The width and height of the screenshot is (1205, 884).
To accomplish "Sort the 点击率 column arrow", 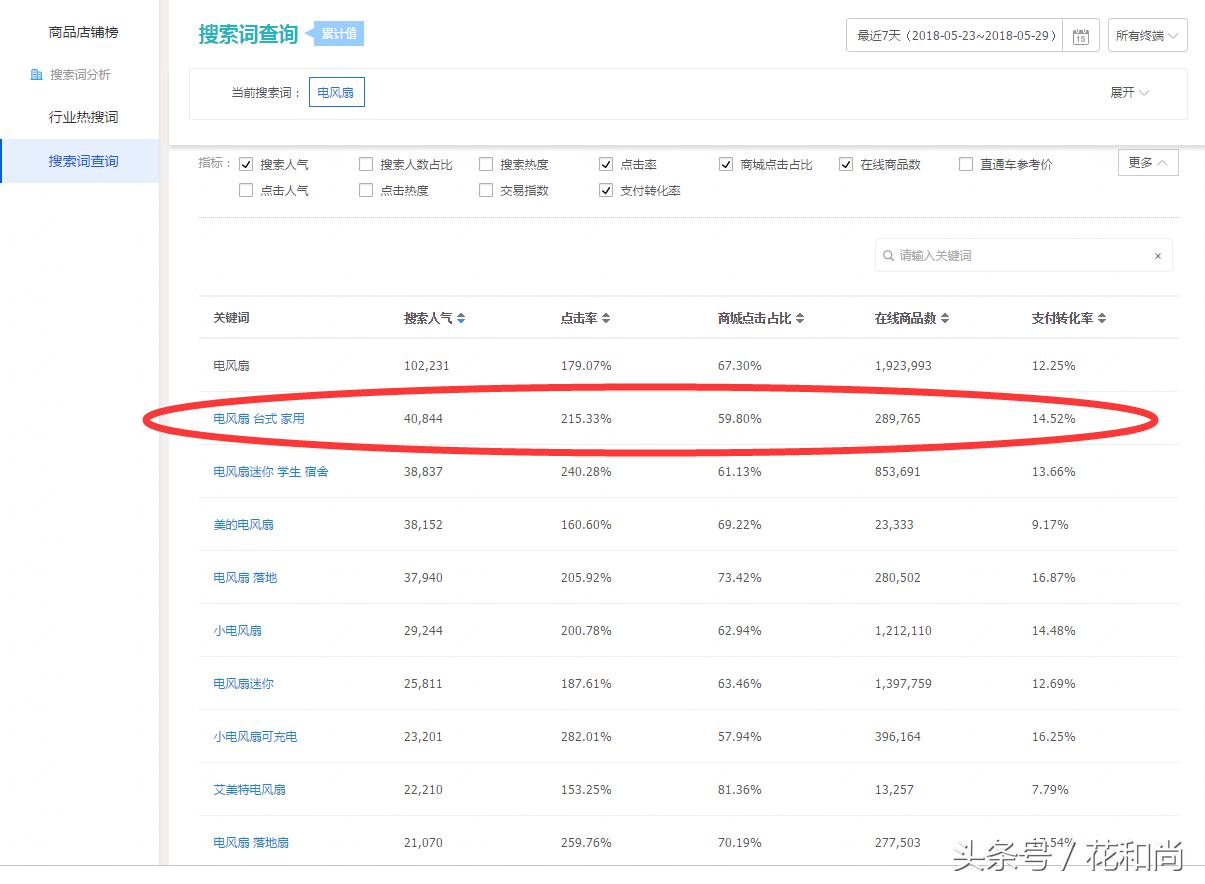I will click(x=607, y=317).
